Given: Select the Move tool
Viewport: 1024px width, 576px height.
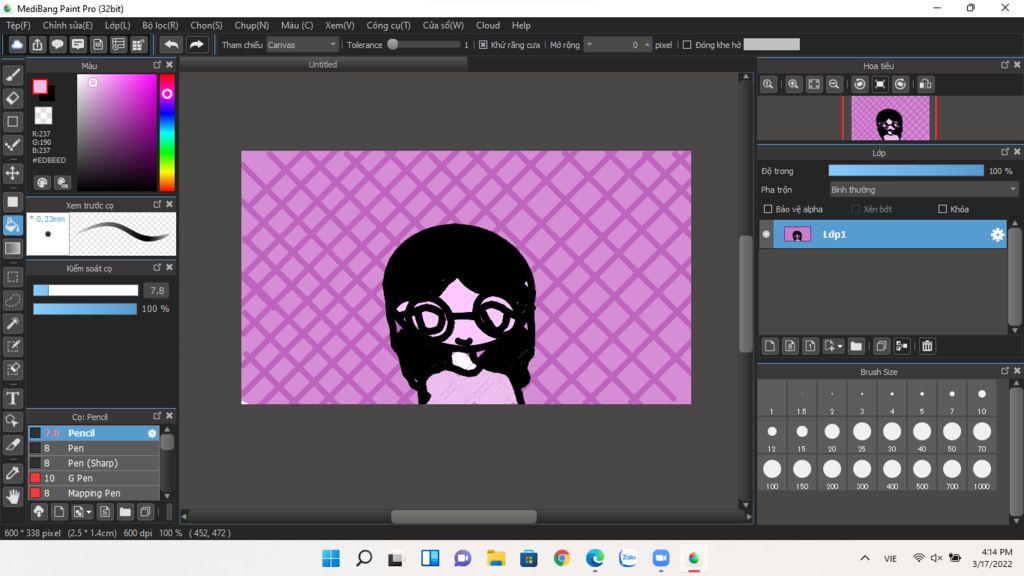Looking at the screenshot, I should [x=12, y=173].
